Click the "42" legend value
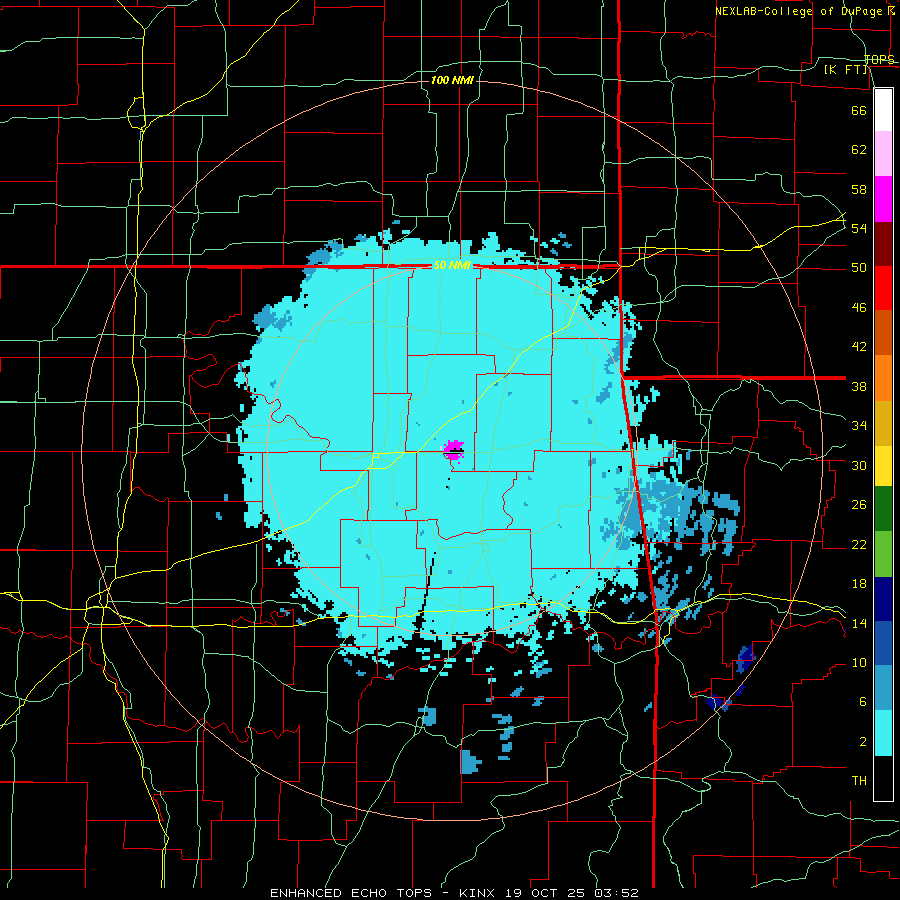900x900 pixels. (859, 347)
